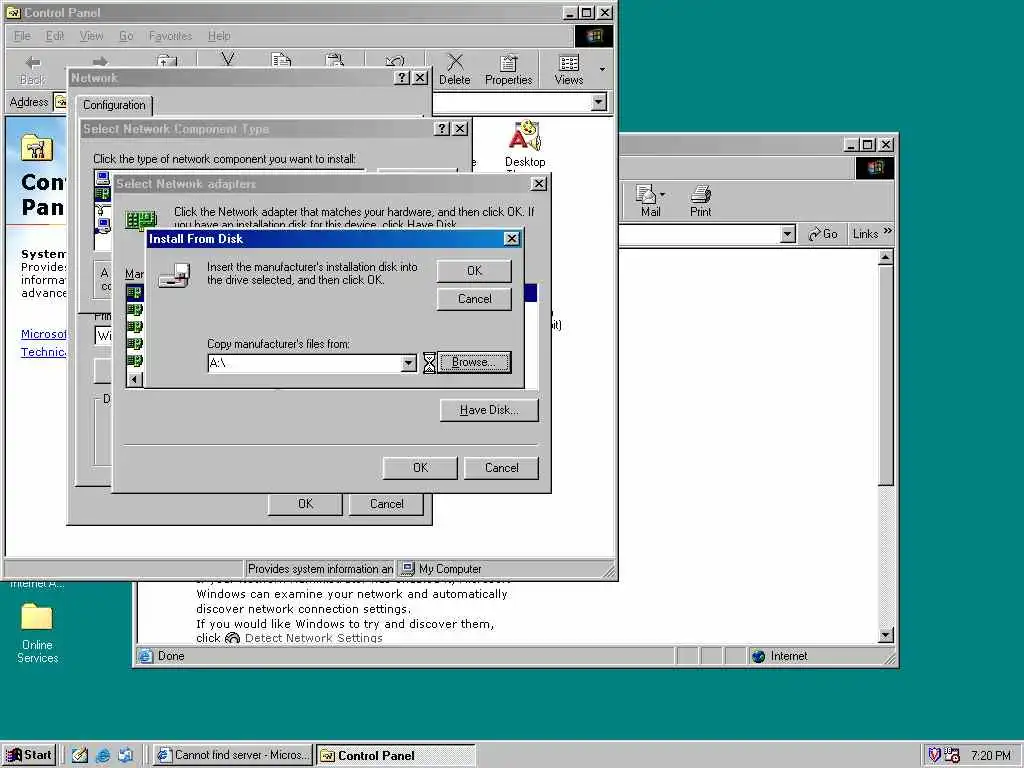
Task: Click the Print icon in Internet Explorer toolbar
Action: [701, 200]
